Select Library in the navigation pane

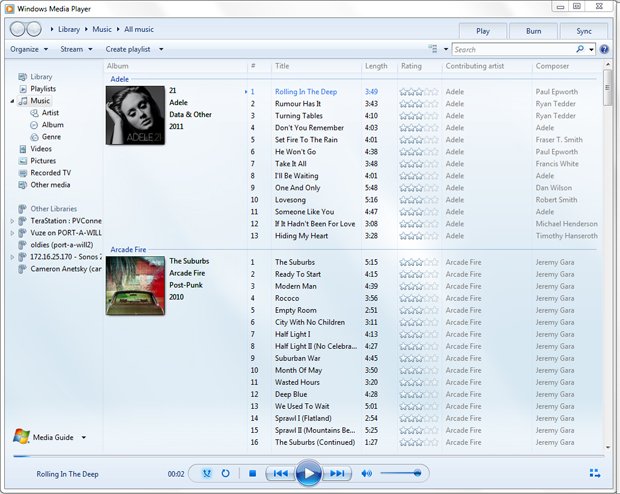pyautogui.click(x=41, y=77)
